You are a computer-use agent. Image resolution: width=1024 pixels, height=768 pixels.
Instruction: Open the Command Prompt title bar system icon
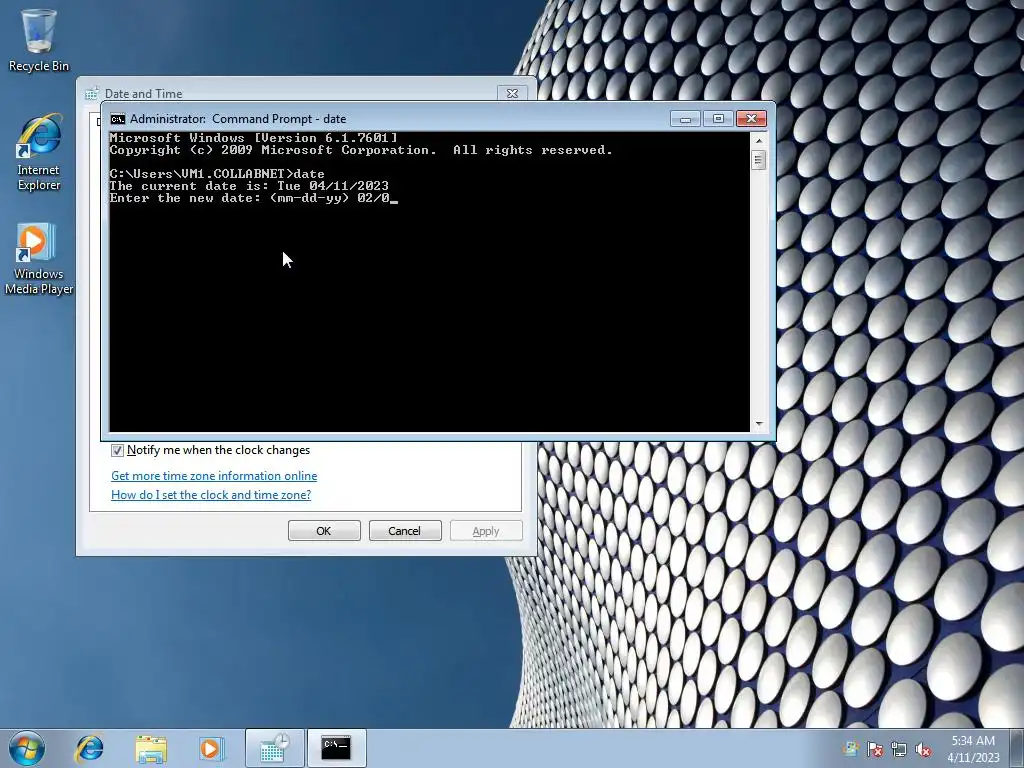pos(118,119)
